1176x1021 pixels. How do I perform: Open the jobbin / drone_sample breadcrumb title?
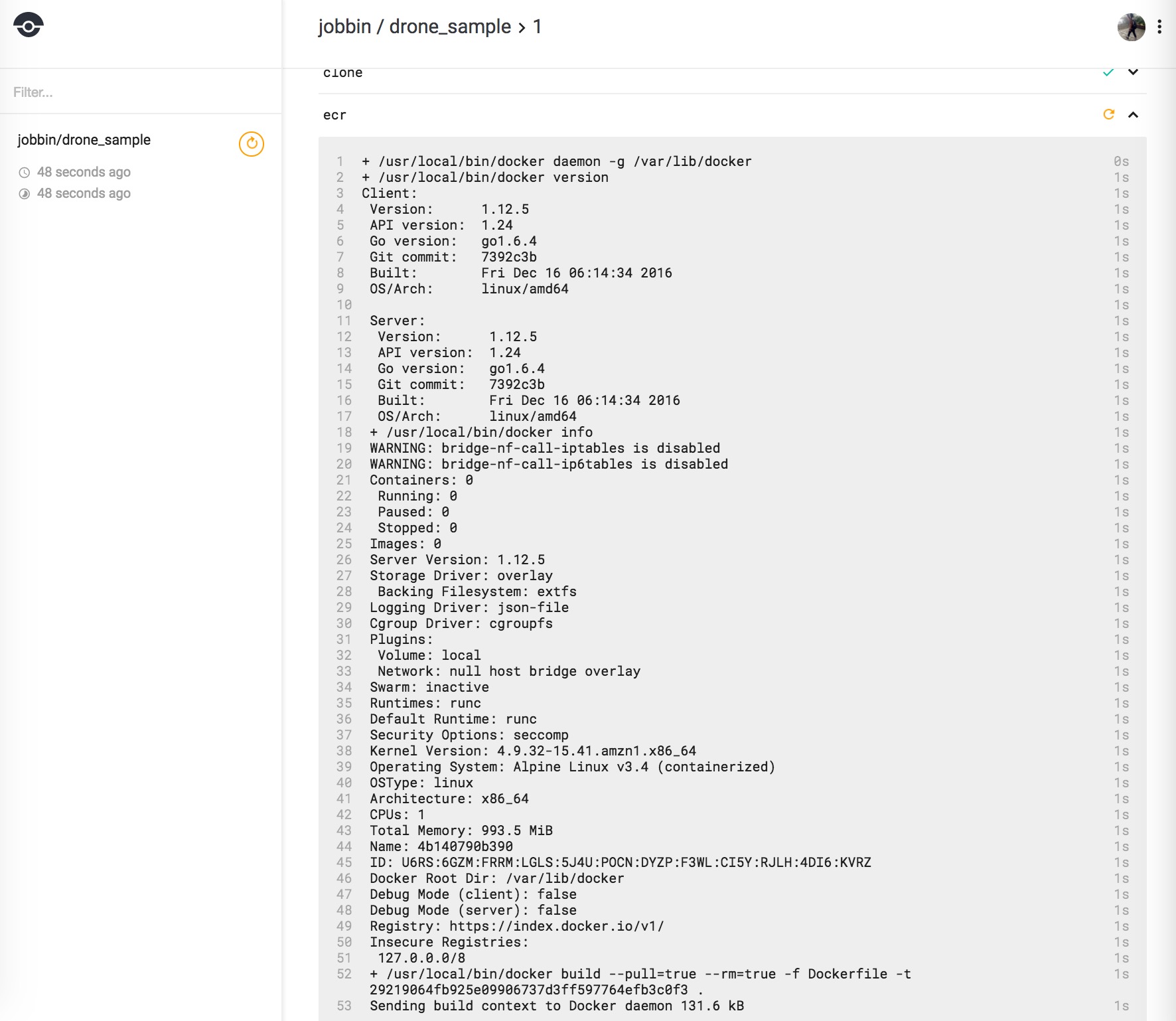pyautogui.click(x=415, y=27)
